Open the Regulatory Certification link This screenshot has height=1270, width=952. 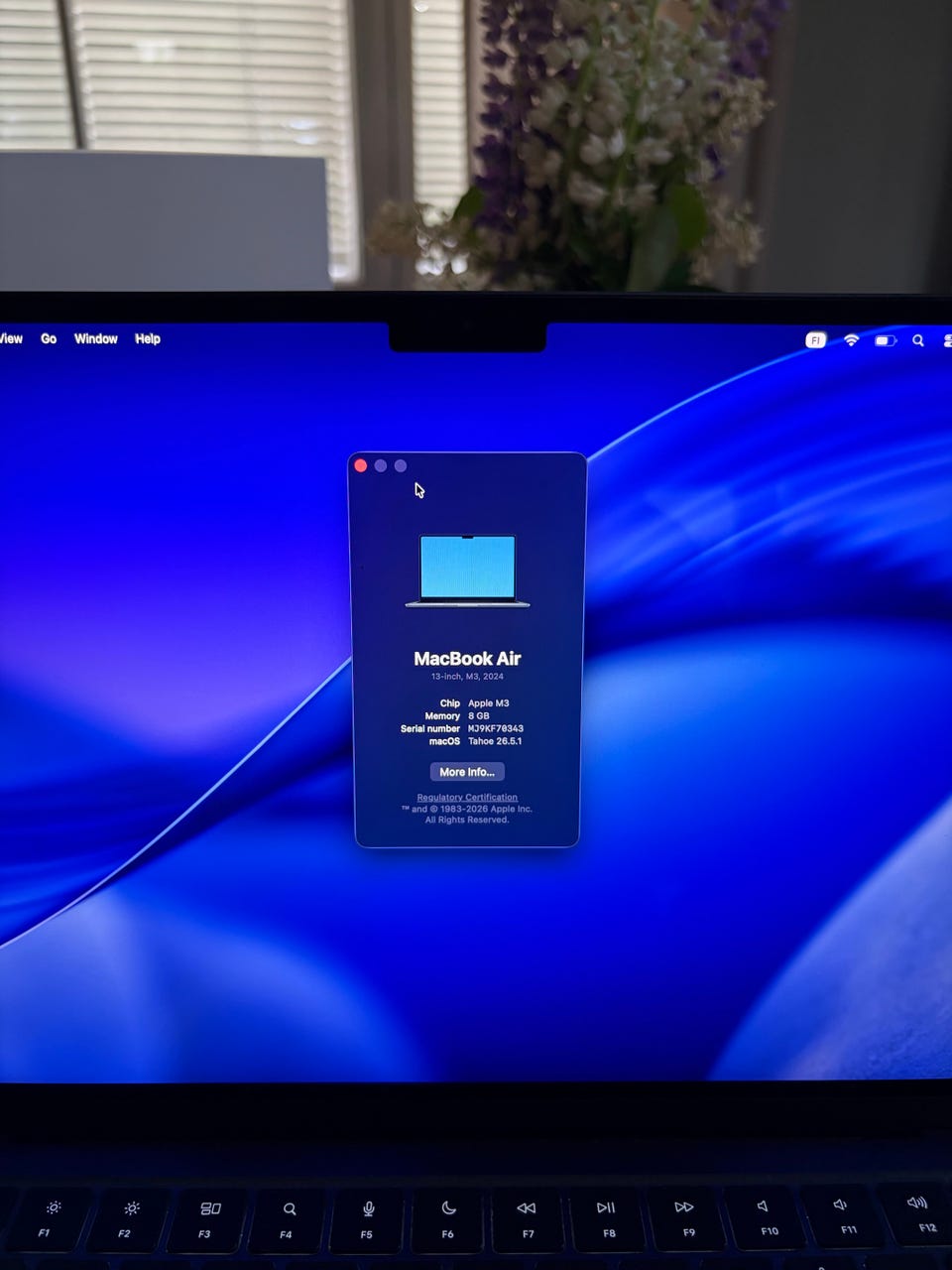pyautogui.click(x=467, y=797)
